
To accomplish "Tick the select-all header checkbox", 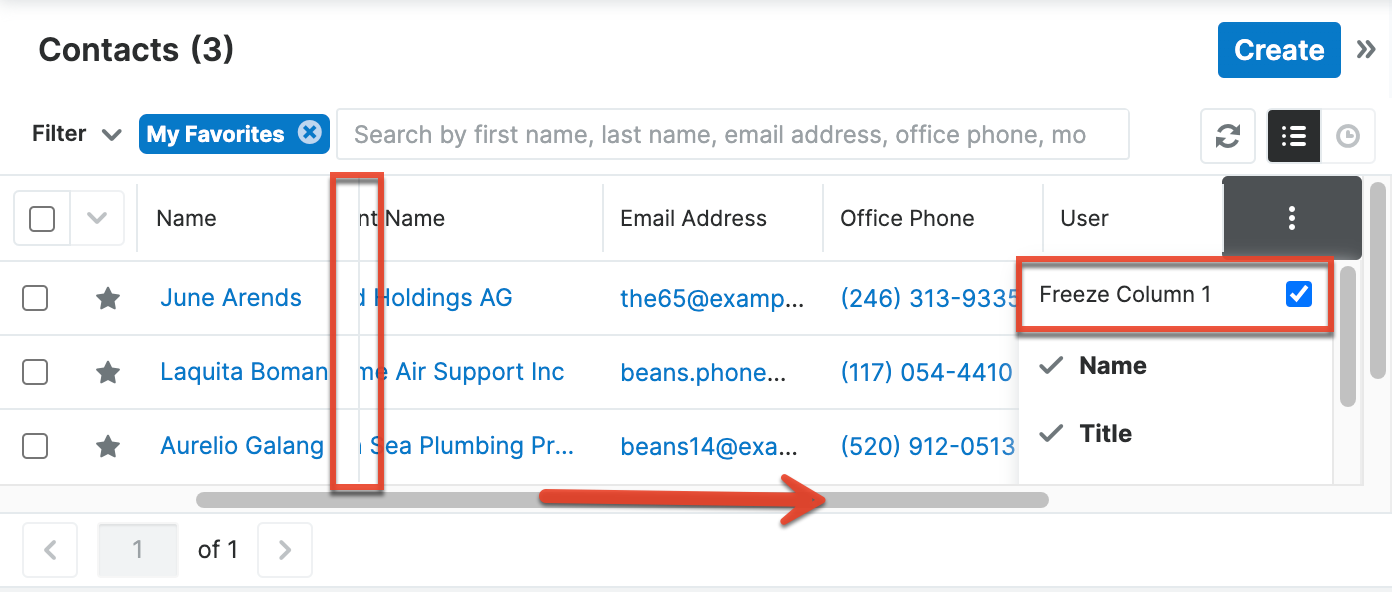I will (42, 218).
